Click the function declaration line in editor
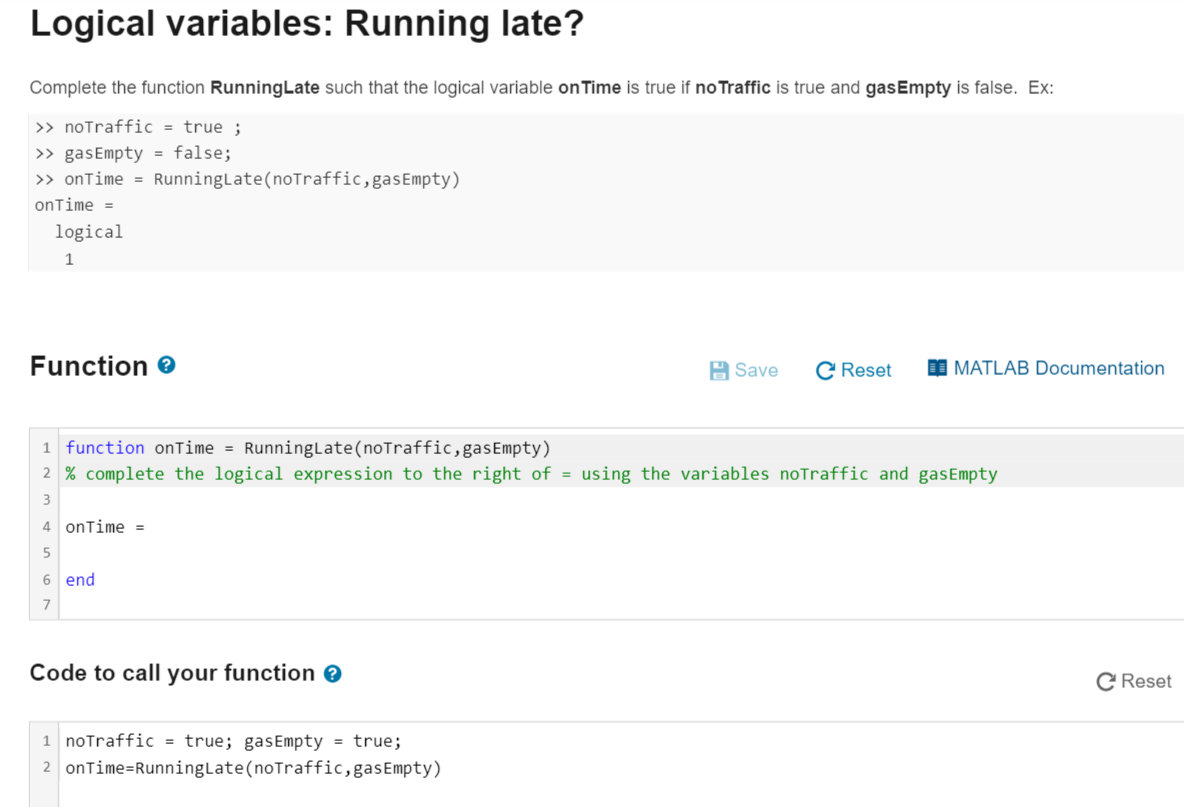 (308, 448)
